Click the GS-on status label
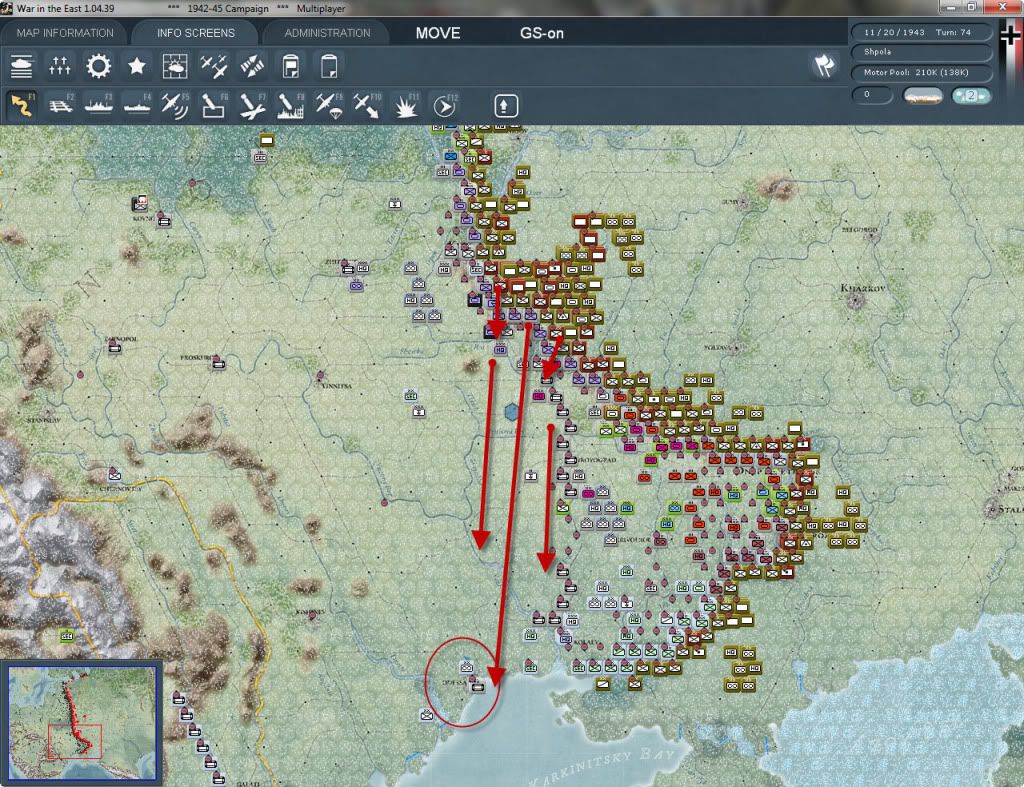Image resolution: width=1024 pixels, height=787 pixels. click(x=541, y=33)
